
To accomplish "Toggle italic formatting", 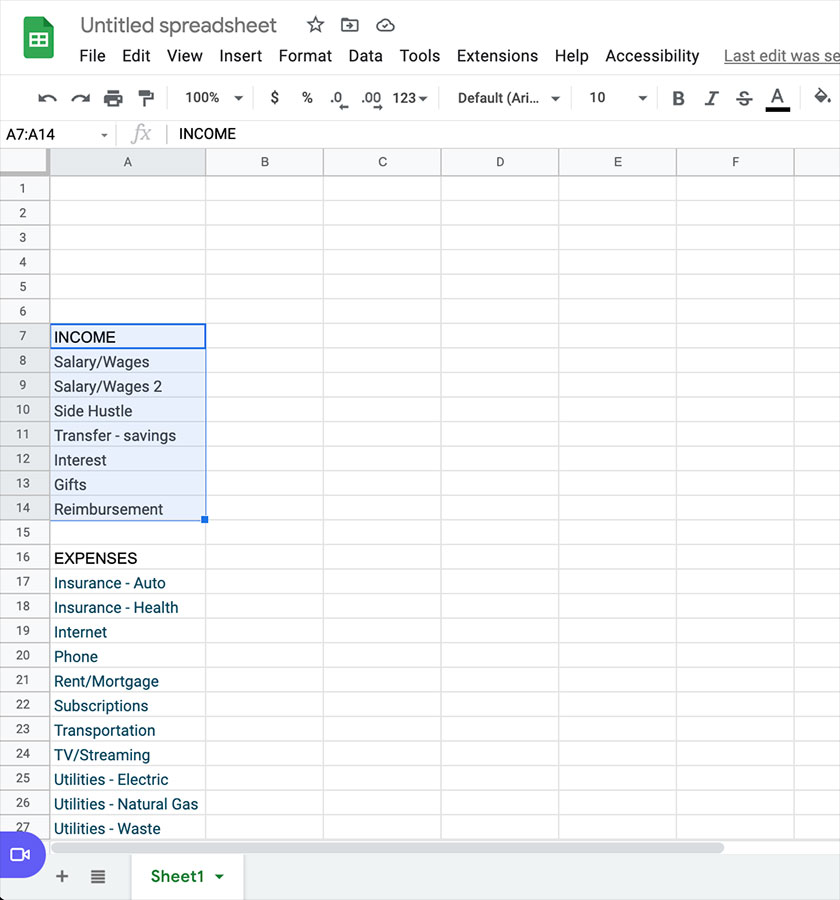I will point(710,98).
